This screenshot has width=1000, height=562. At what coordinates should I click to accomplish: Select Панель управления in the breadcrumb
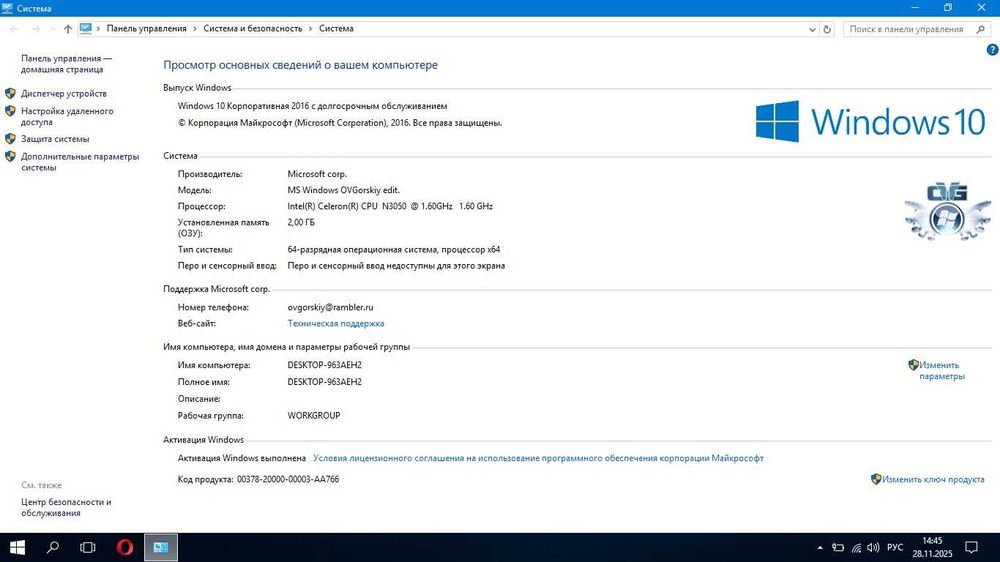tap(146, 28)
